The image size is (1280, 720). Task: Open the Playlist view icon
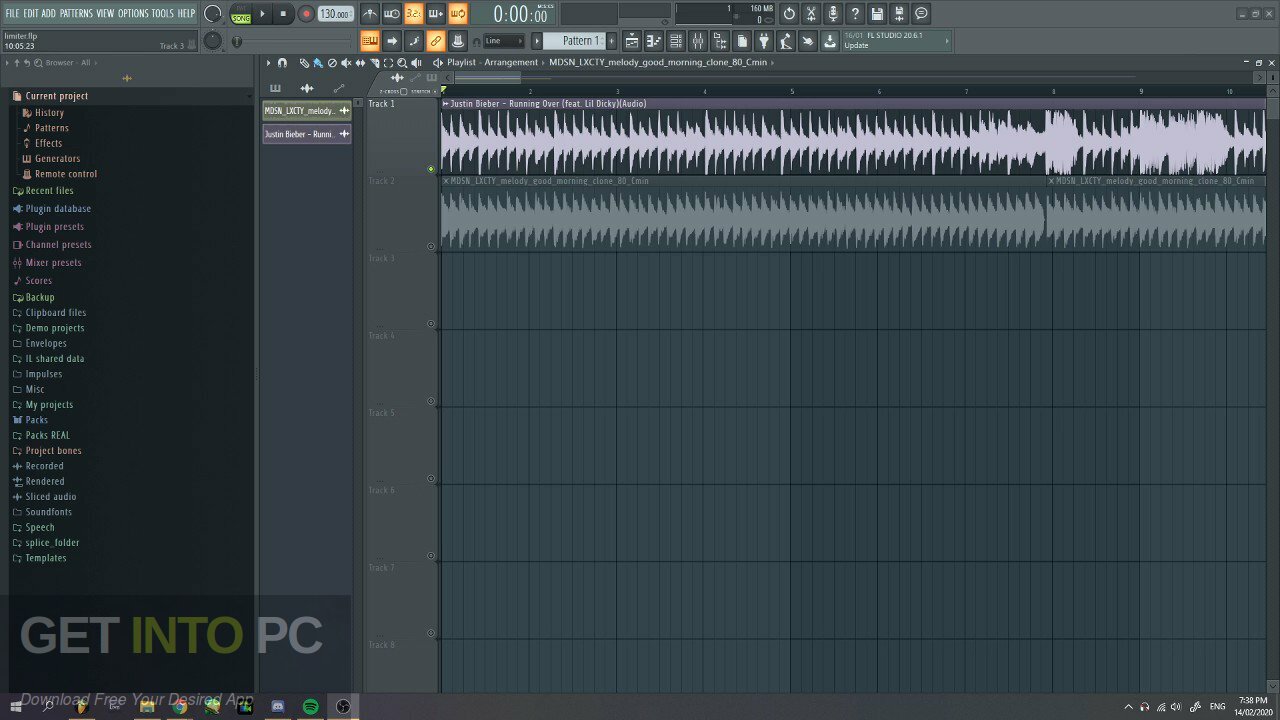[x=632, y=41]
